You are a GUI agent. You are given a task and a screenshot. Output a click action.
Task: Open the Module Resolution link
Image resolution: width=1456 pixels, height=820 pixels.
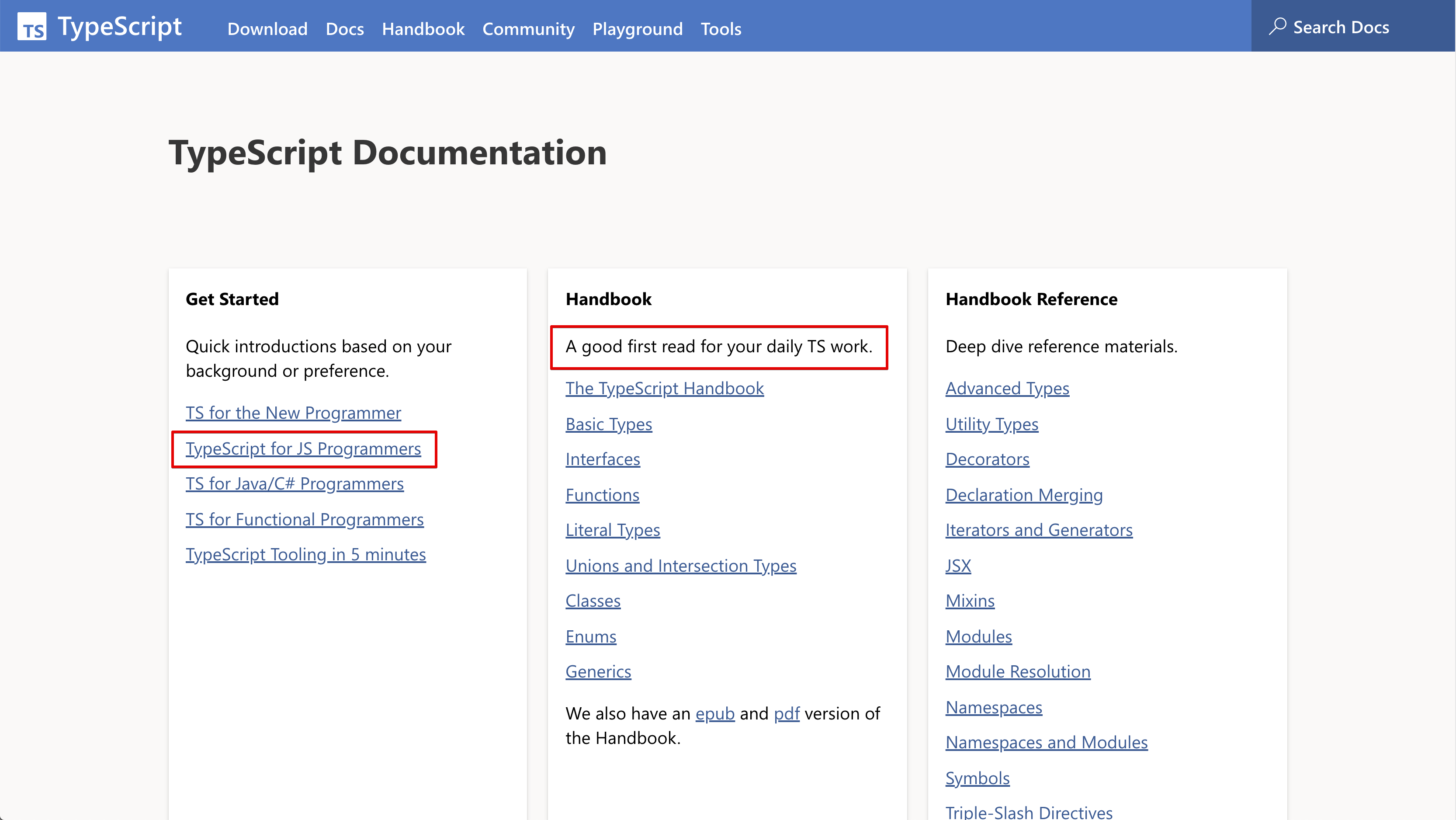(1017, 672)
